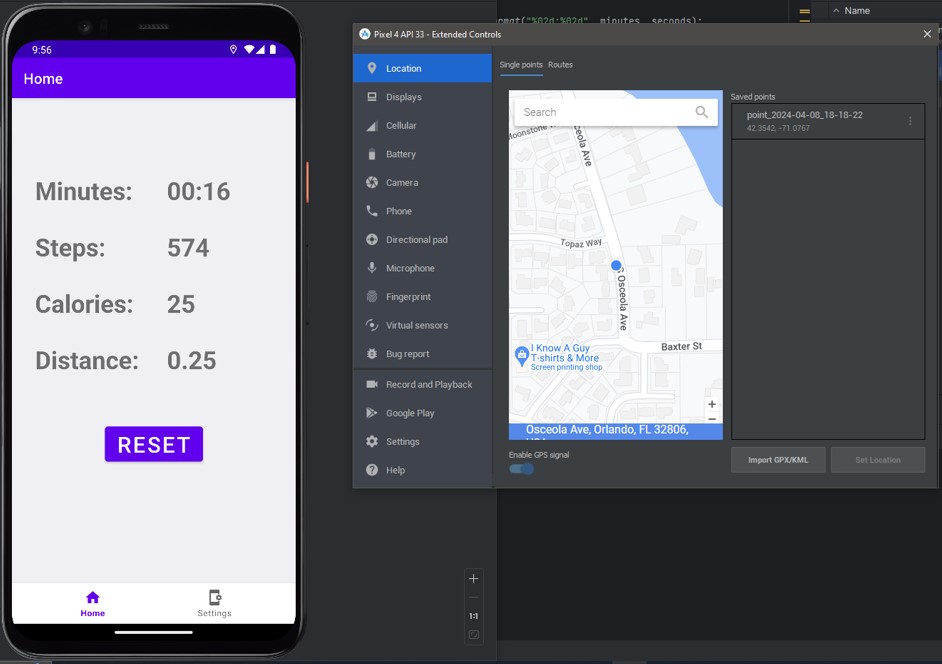Image resolution: width=942 pixels, height=664 pixels.
Task: Open Directional pad controls
Action: [416, 240]
